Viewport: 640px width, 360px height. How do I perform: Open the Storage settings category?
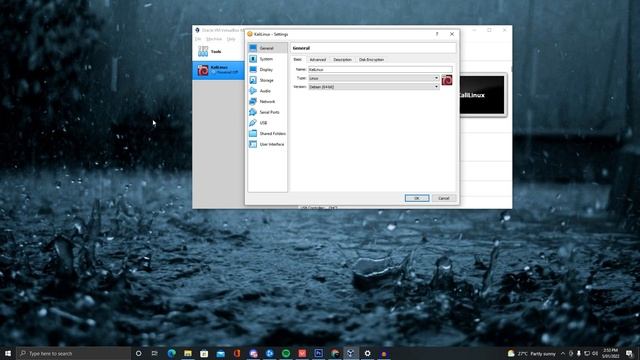click(267, 80)
